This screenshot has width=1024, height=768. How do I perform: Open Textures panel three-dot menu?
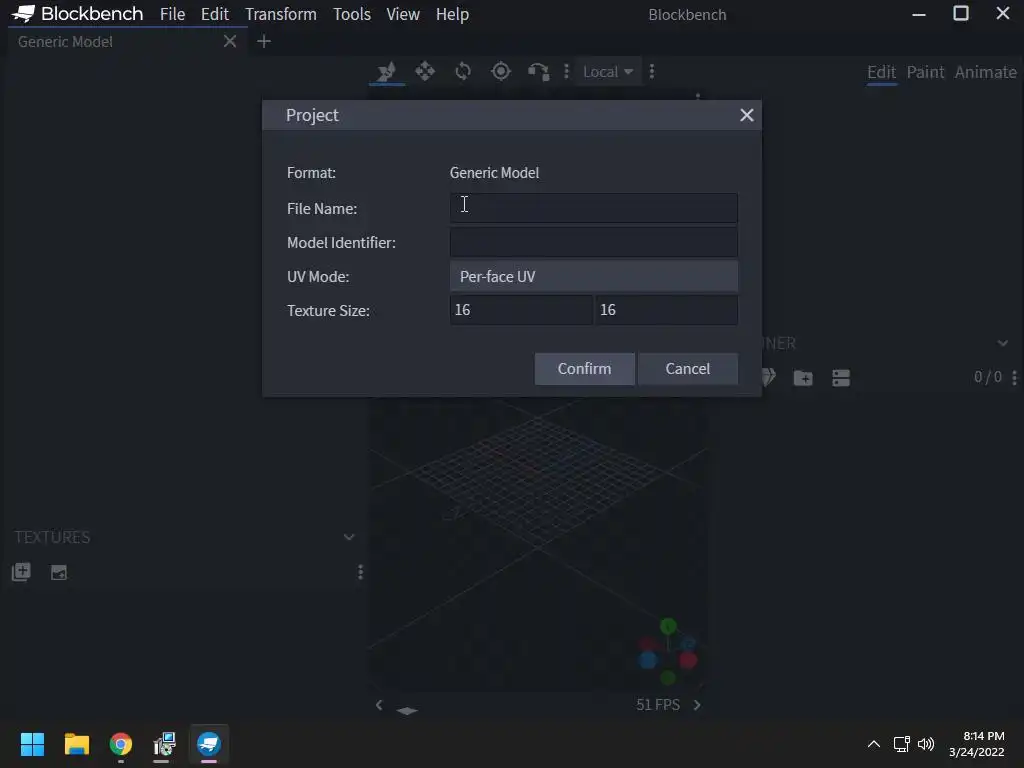tap(360, 573)
